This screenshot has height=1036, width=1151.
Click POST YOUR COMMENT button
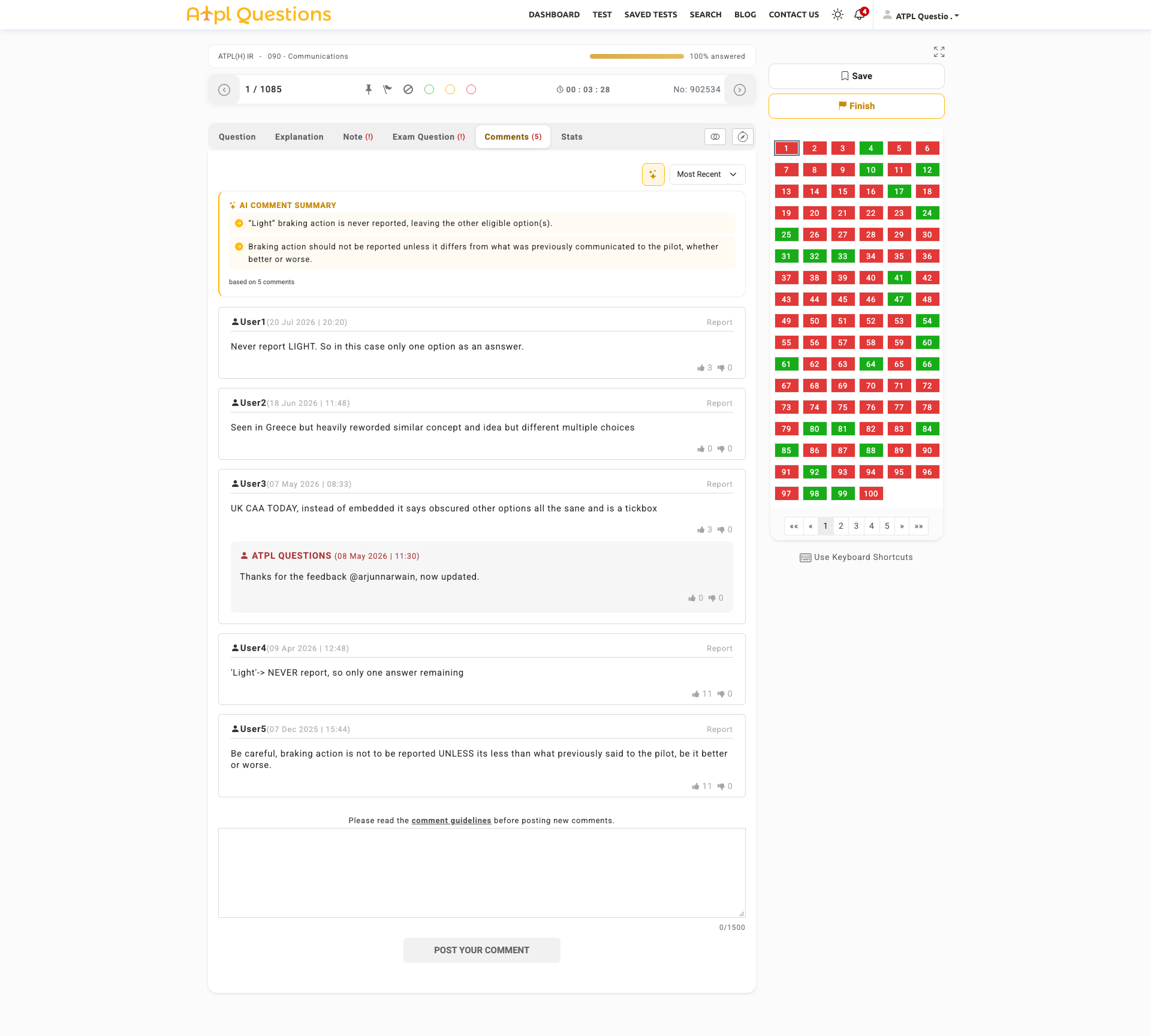482,950
